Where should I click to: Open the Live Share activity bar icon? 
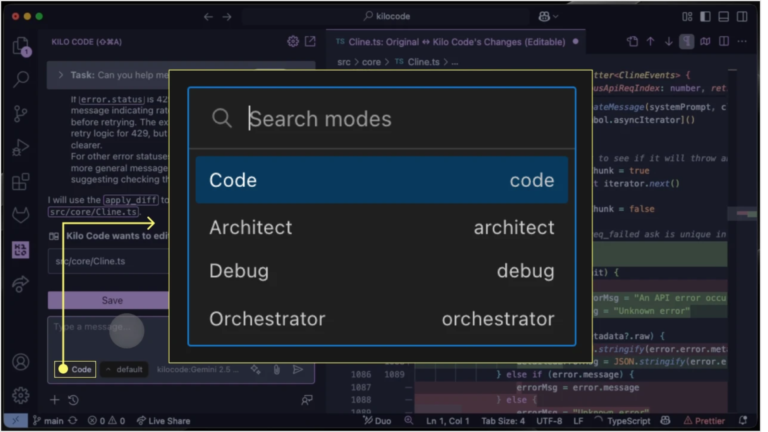(x=21, y=284)
